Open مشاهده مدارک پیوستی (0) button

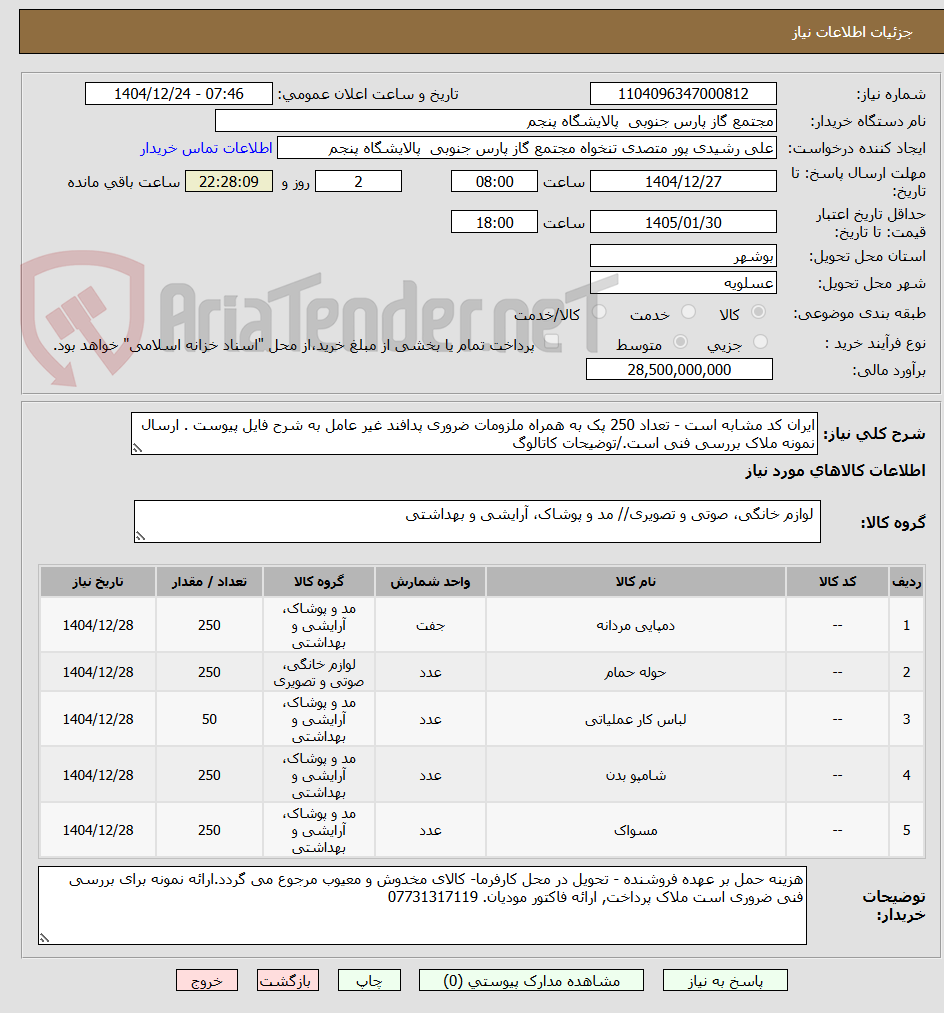click(531, 981)
